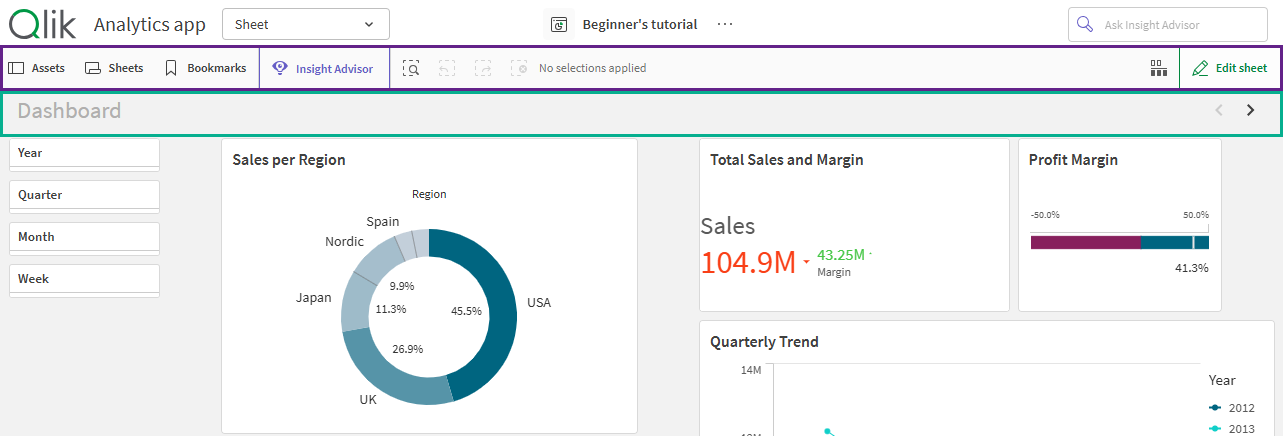Image resolution: width=1283 pixels, height=436 pixels.
Task: Go to the next sheet arrow
Action: [1250, 111]
